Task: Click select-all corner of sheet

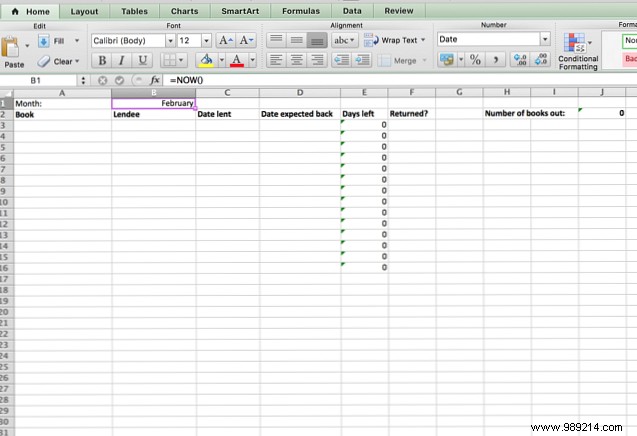Action: click(6, 93)
